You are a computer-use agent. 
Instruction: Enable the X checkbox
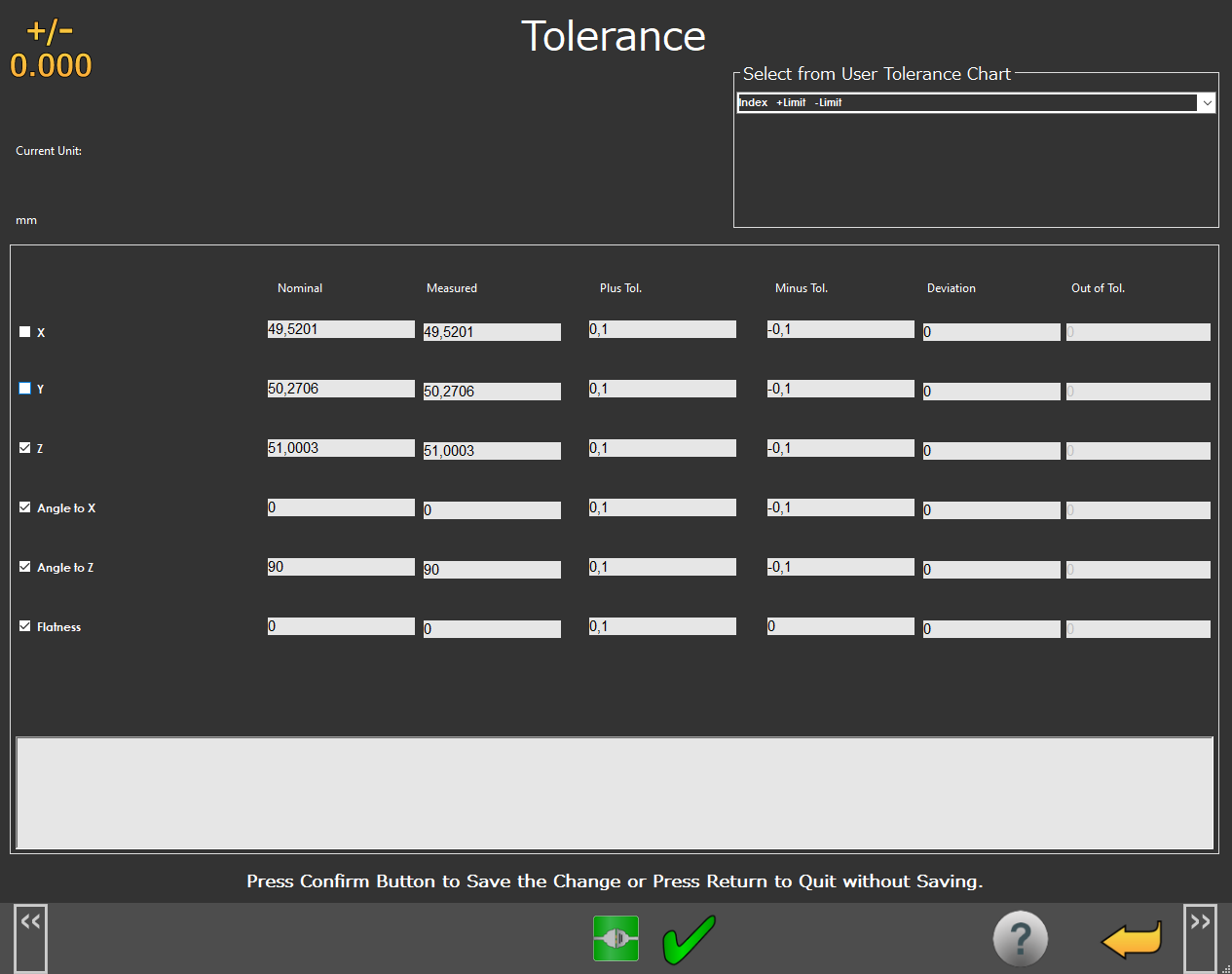pos(25,332)
